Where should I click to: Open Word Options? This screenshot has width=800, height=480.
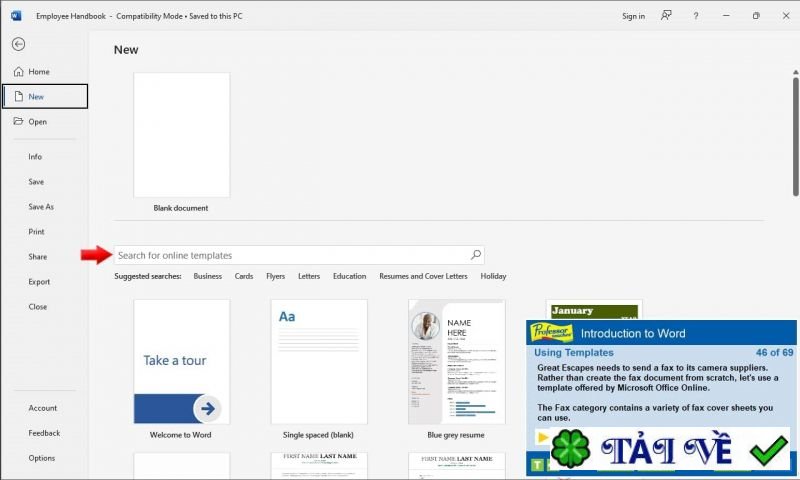(42, 458)
